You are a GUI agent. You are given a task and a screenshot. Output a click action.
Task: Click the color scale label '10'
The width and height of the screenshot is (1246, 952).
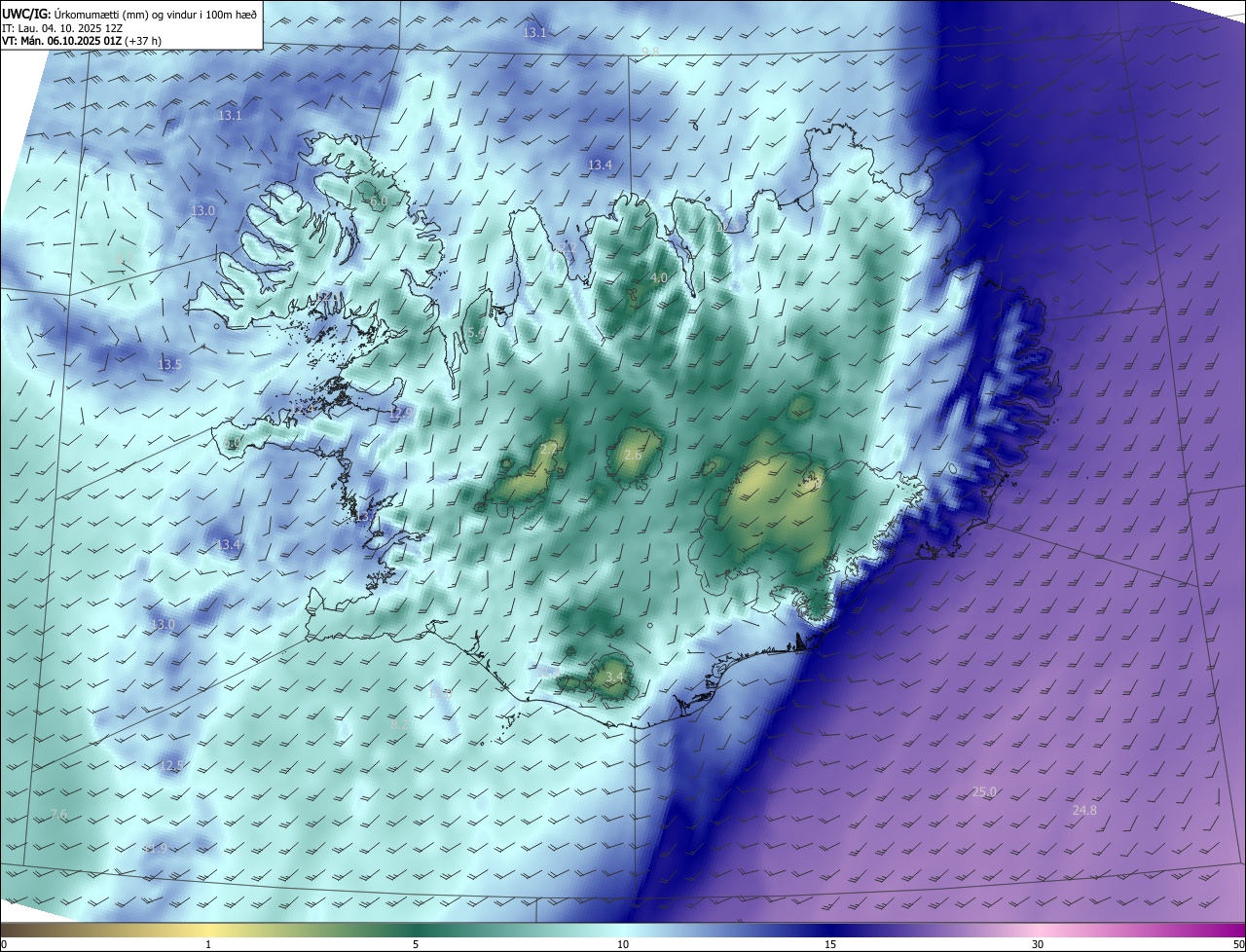click(x=623, y=944)
